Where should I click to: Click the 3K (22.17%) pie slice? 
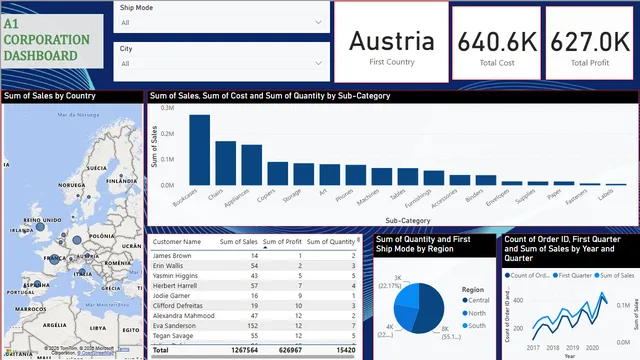point(409,296)
